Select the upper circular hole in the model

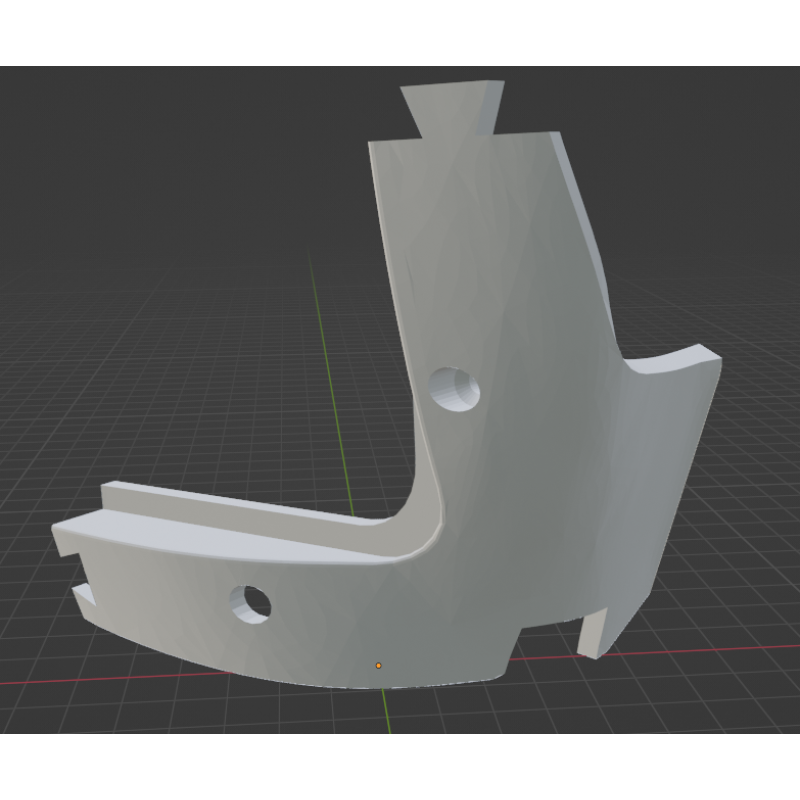coord(456,386)
